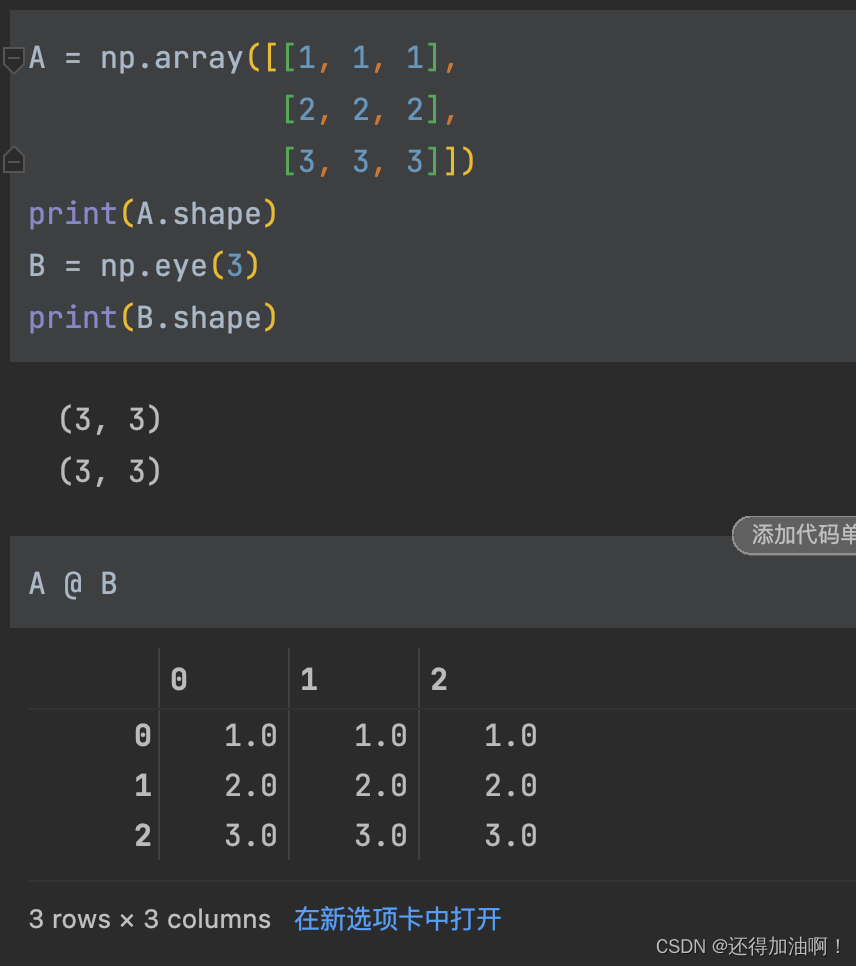
Task: Collapse the code fold at the A array start
Action: (x=14, y=60)
